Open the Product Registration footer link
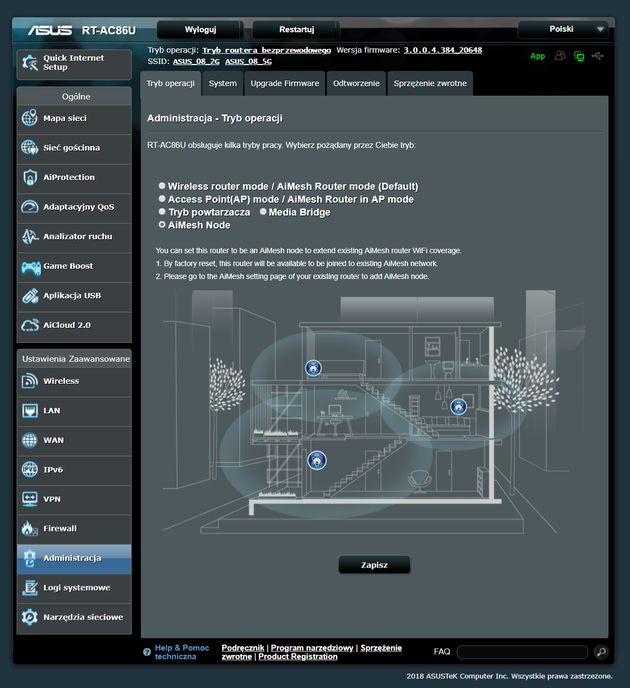630x688 pixels. [x=298, y=656]
